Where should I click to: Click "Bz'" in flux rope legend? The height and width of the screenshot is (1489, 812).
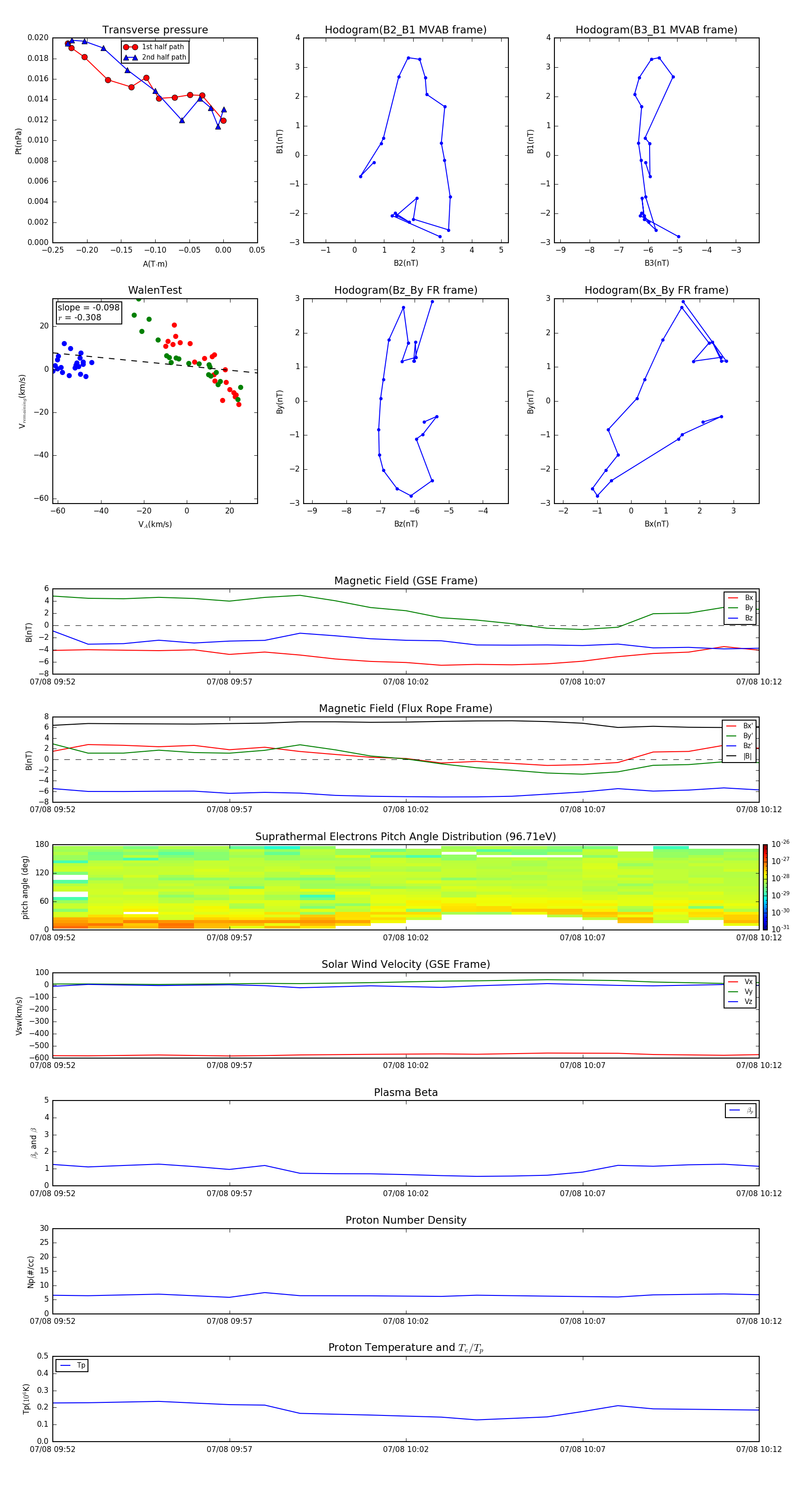tap(748, 746)
